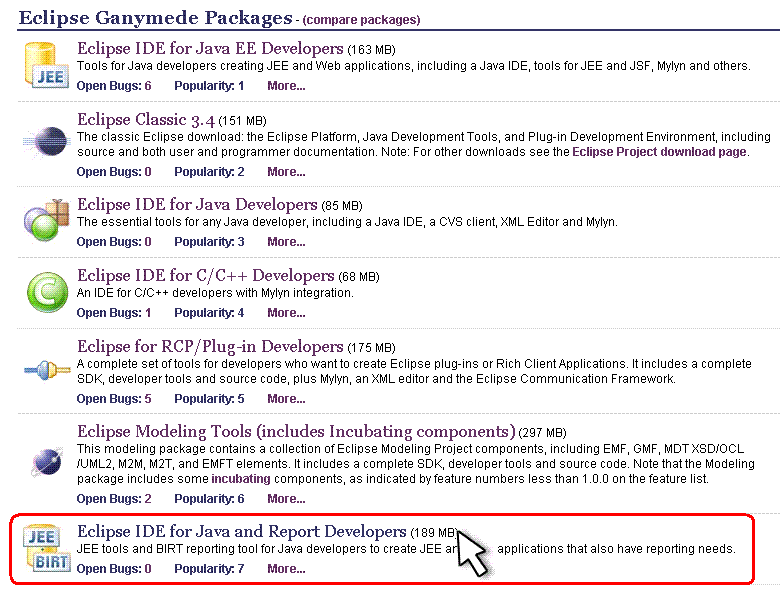Open Eclipse IDE for Java EE Developers title
The height and width of the screenshot is (609, 780).
210,48
